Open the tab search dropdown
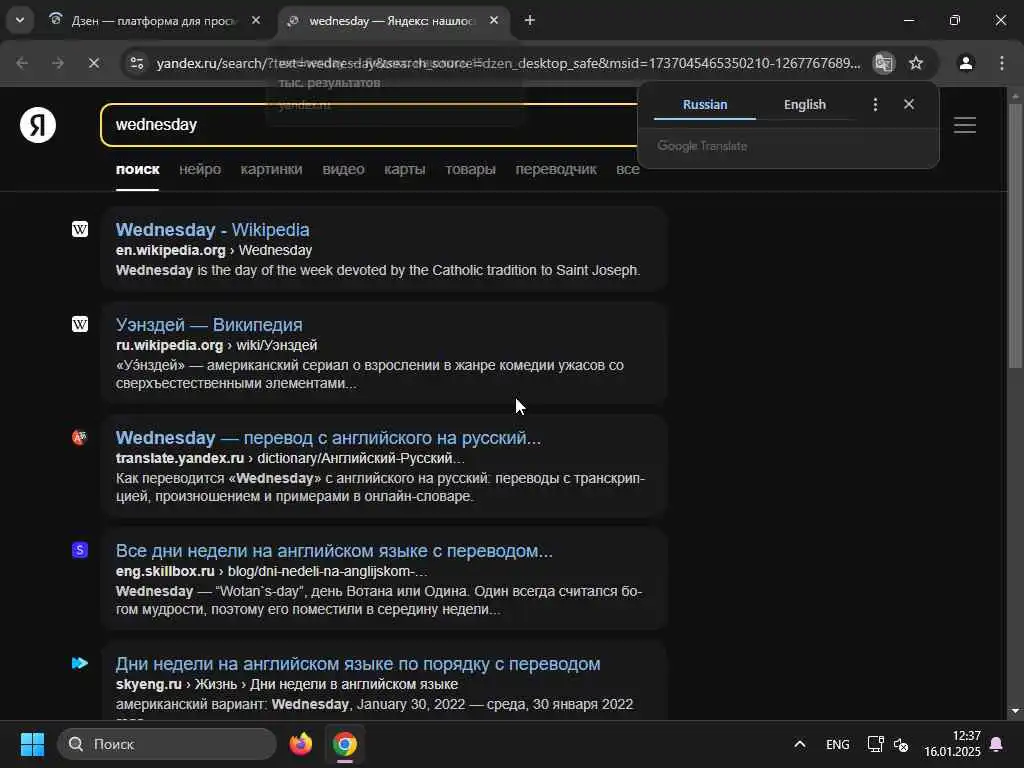 pyautogui.click(x=20, y=20)
